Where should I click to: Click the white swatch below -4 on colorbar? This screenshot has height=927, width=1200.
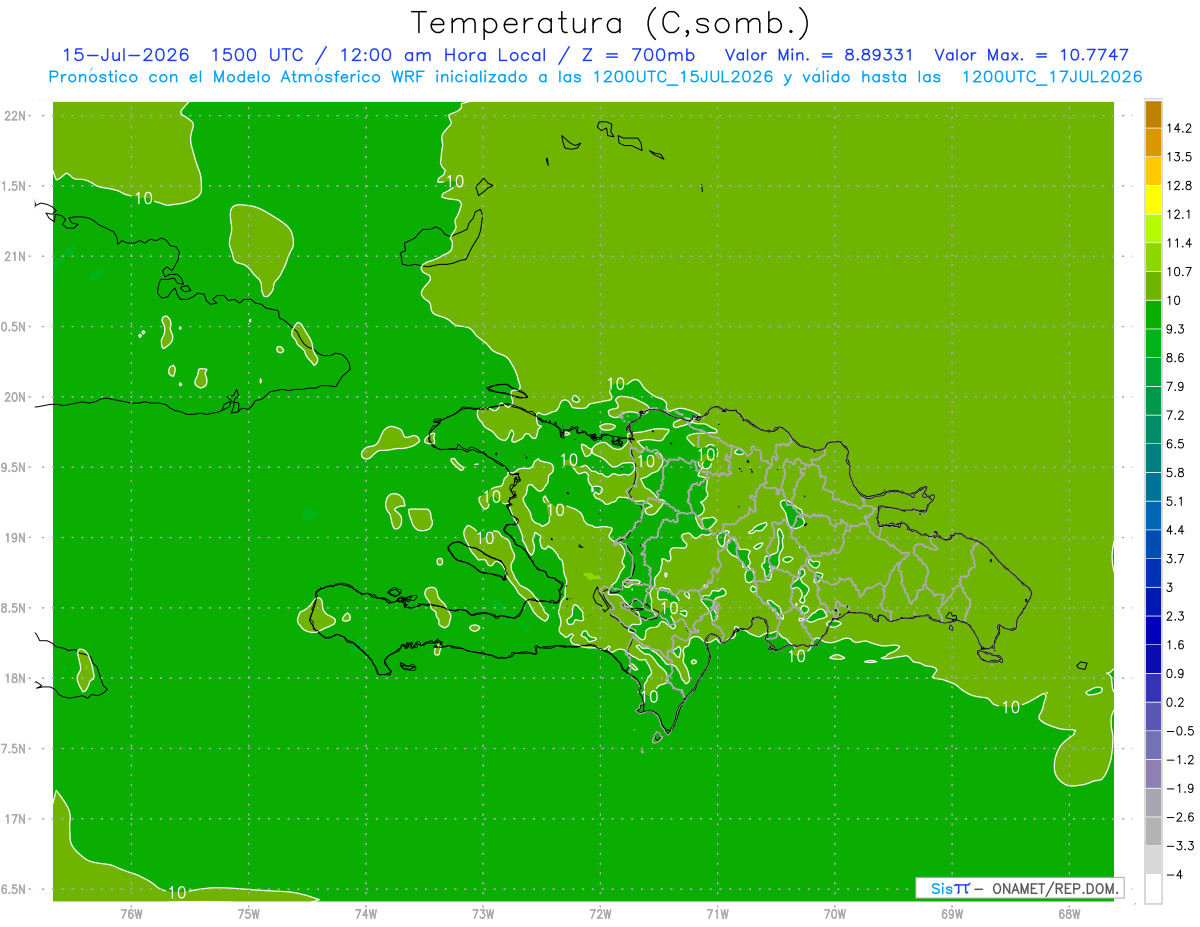1153,889
